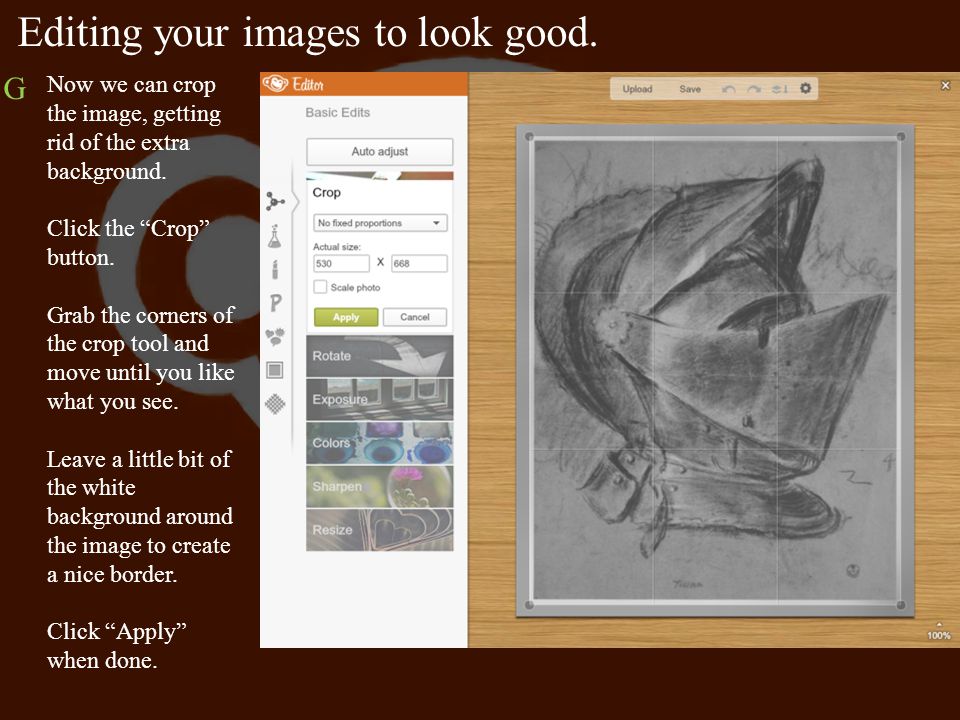
Task: Open settings gear in top toolbar
Action: point(805,89)
